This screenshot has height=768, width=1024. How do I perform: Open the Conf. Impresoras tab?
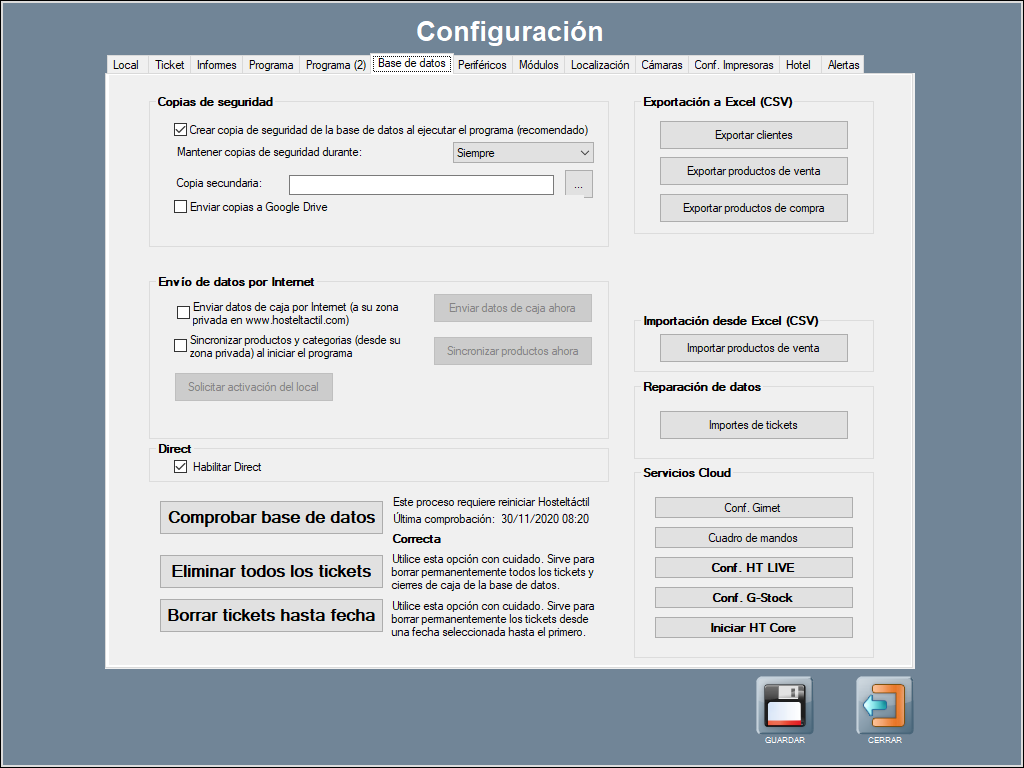pos(734,65)
